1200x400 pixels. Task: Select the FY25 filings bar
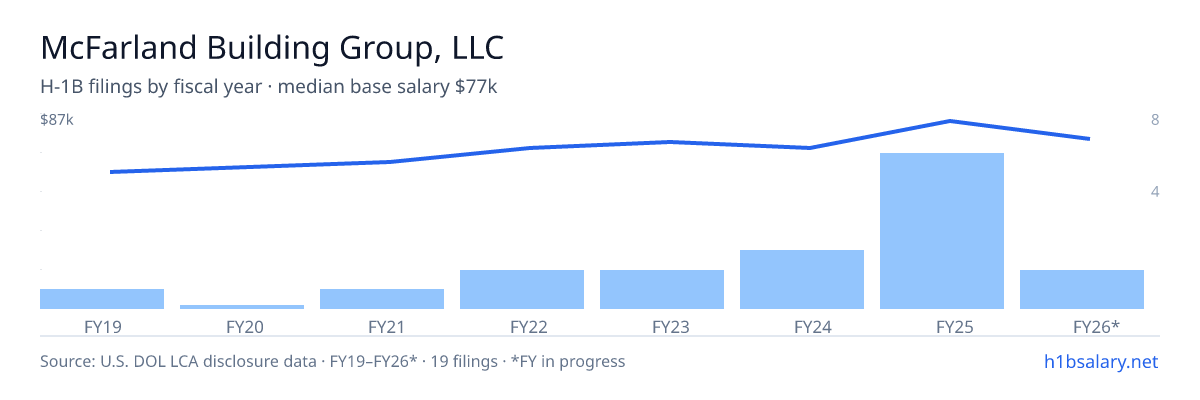pos(942,231)
